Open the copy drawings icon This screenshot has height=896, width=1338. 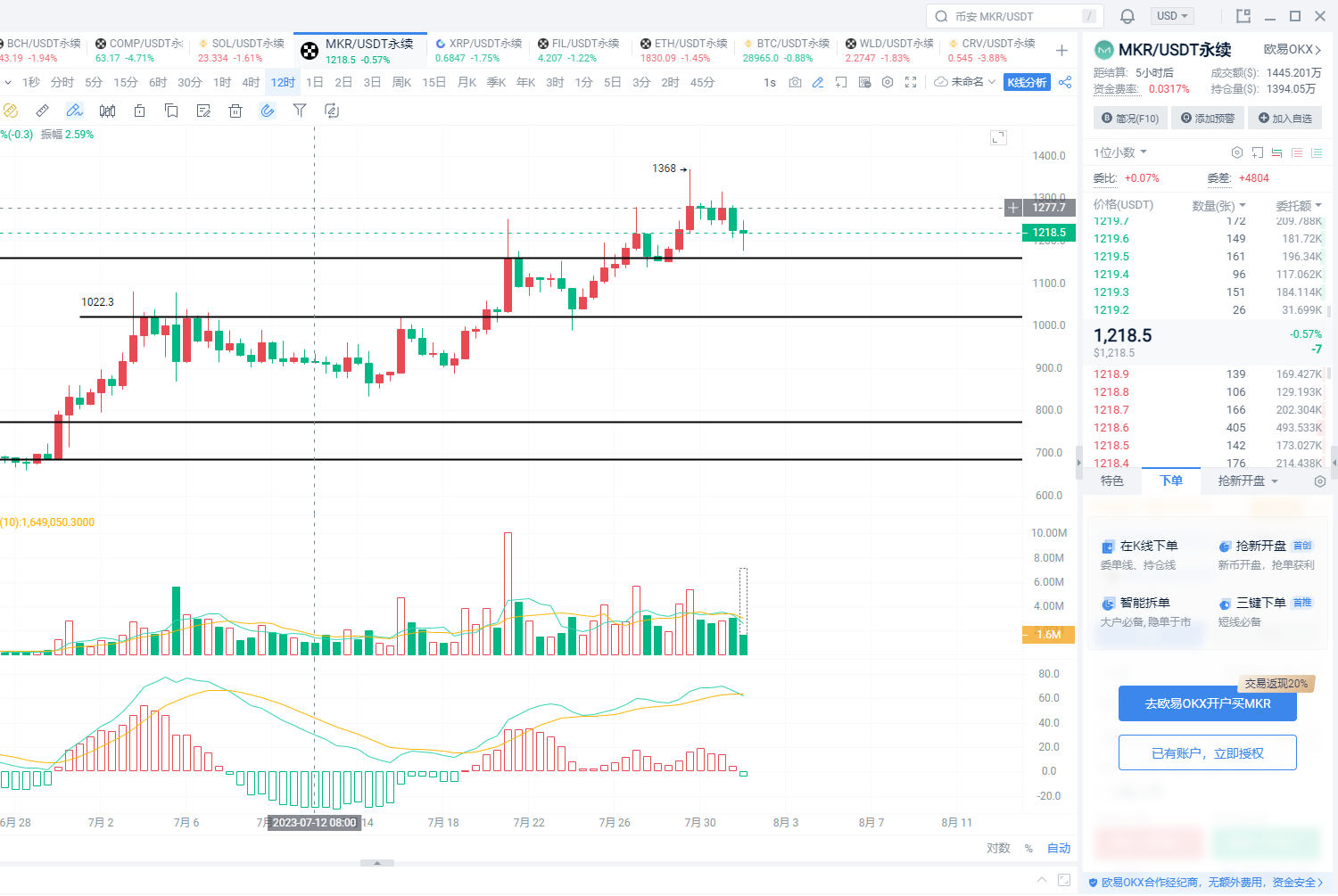pyautogui.click(x=171, y=111)
